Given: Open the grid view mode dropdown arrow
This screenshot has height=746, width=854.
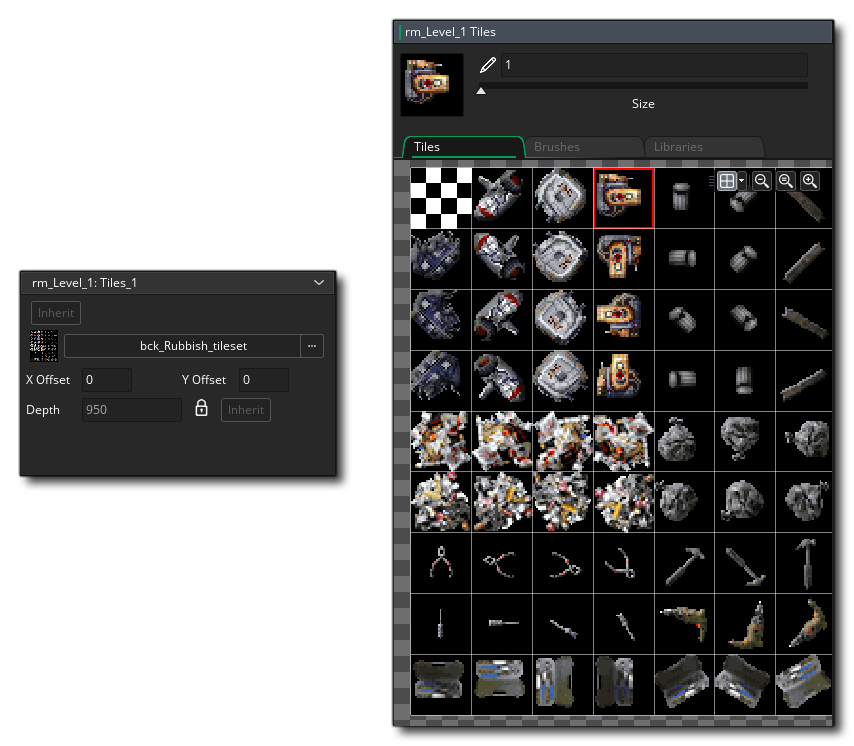Looking at the screenshot, I should [742, 181].
